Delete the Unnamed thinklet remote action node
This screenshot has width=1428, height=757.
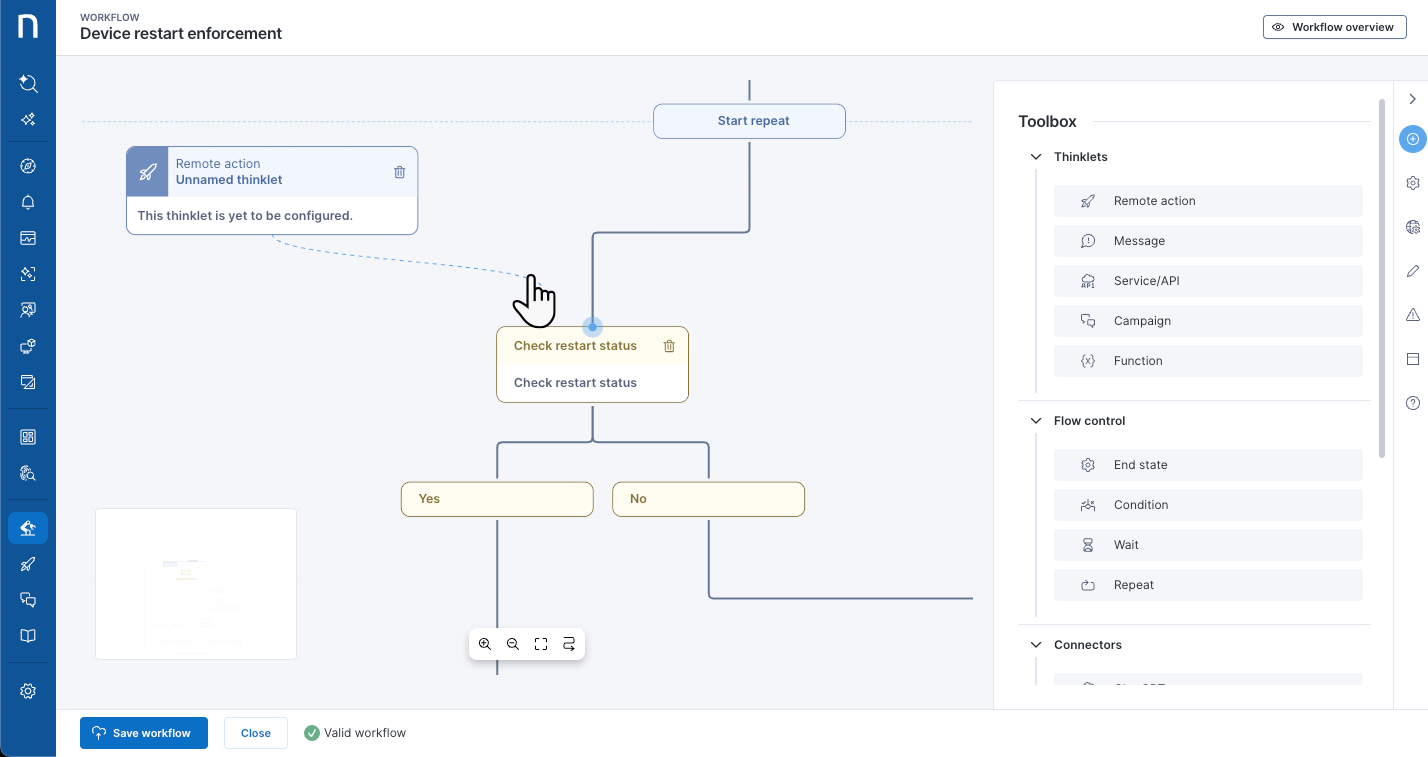pyautogui.click(x=399, y=172)
